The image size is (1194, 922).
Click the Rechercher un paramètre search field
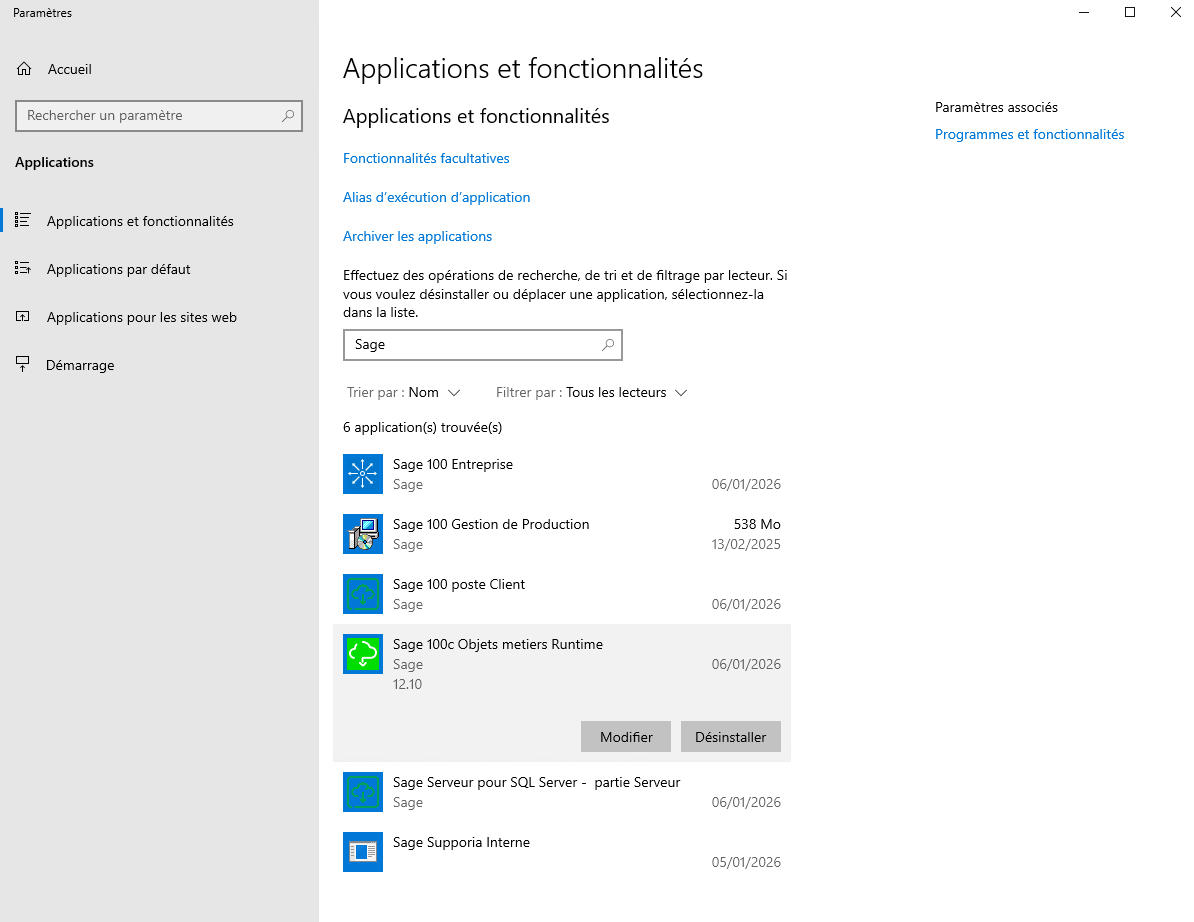pos(150,116)
